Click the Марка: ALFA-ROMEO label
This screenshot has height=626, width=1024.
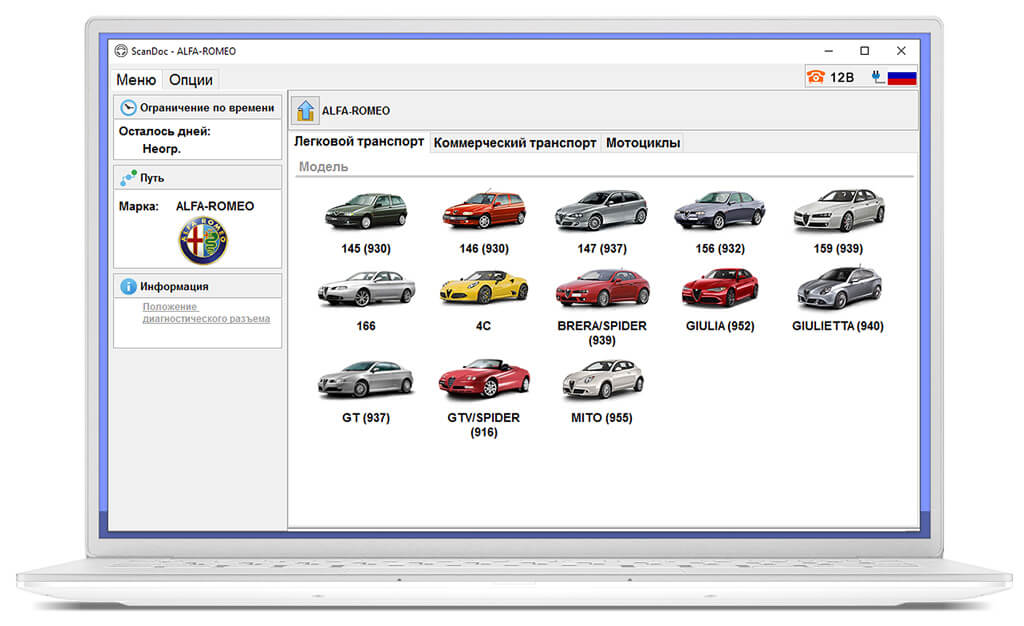click(x=186, y=206)
